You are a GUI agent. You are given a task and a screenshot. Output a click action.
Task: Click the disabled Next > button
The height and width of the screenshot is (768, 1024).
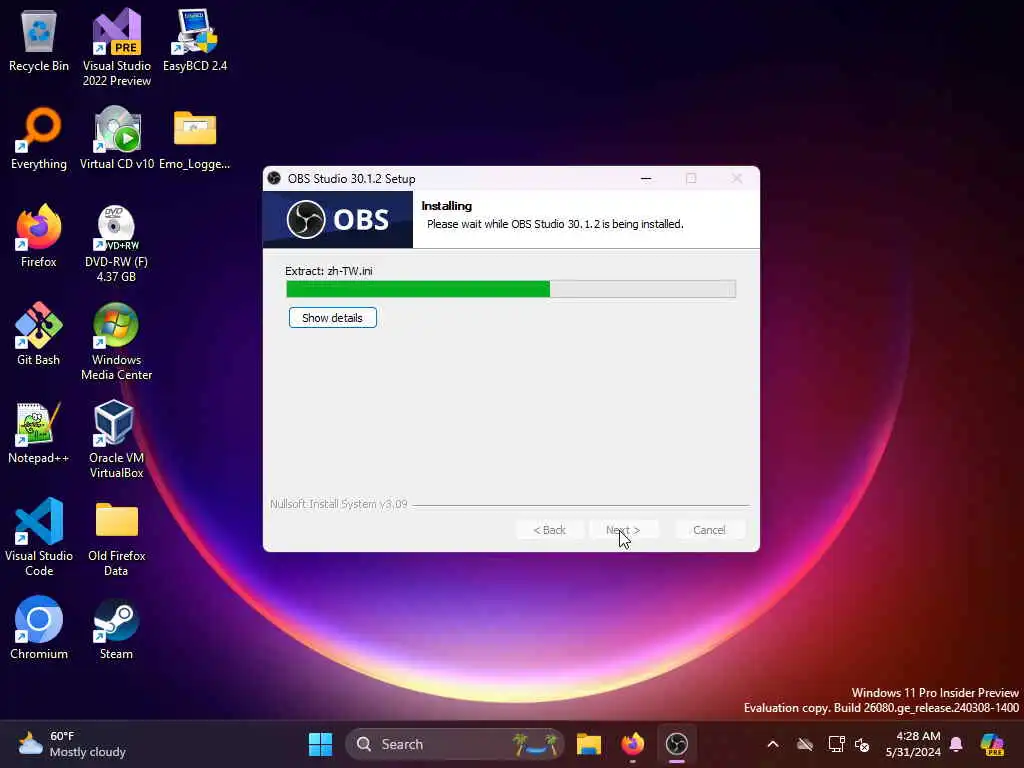tap(622, 530)
